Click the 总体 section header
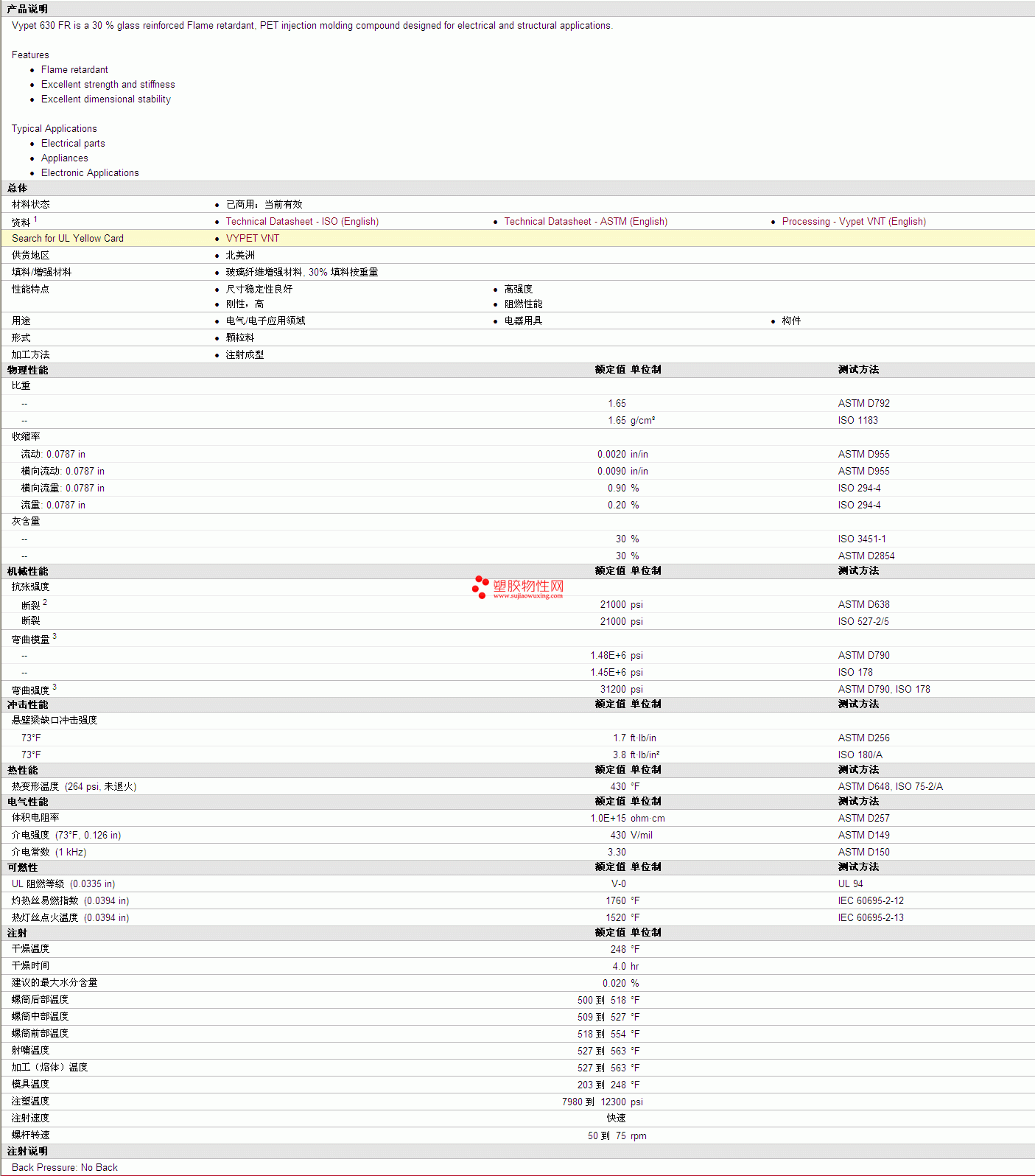 (x=17, y=188)
